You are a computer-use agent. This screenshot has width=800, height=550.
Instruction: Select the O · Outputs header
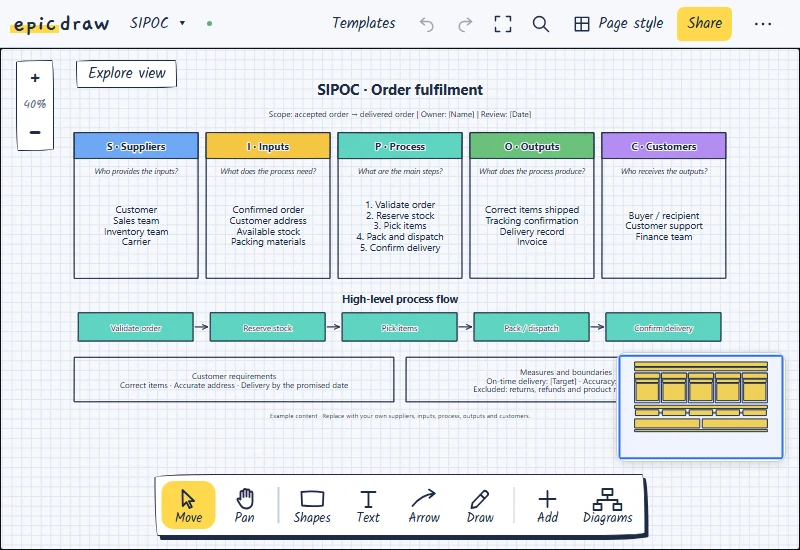532,146
